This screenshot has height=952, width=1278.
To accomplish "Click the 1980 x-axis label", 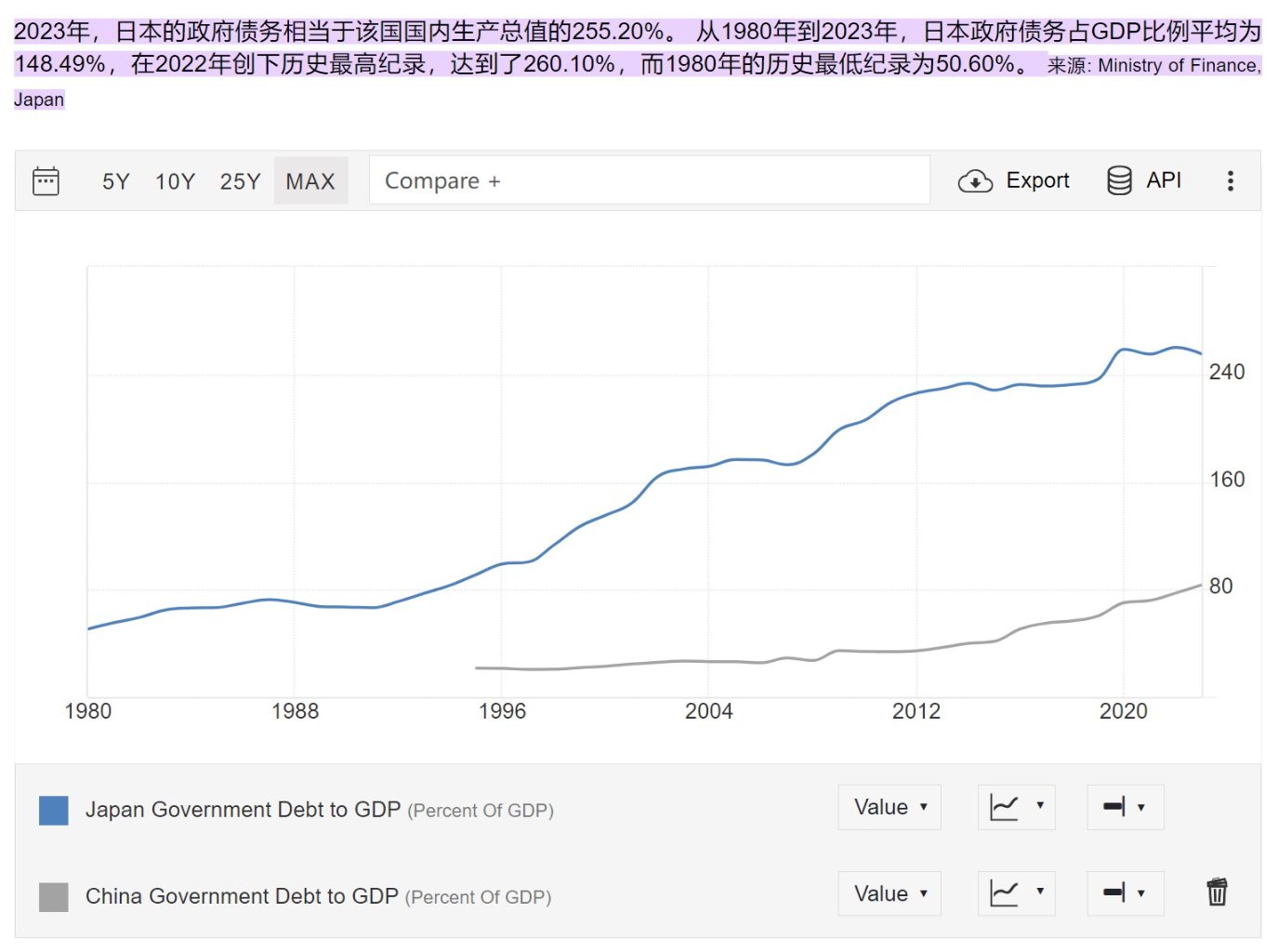I will (87, 711).
